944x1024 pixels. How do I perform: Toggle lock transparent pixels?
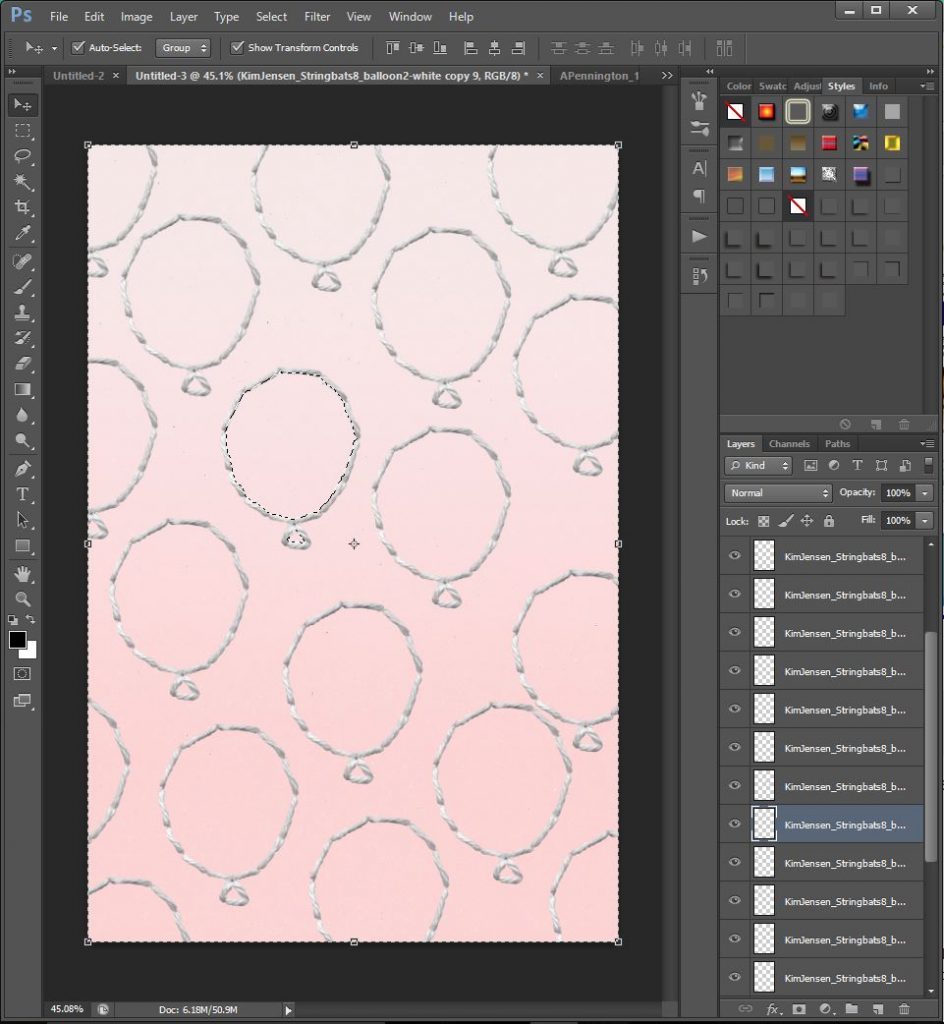click(764, 521)
